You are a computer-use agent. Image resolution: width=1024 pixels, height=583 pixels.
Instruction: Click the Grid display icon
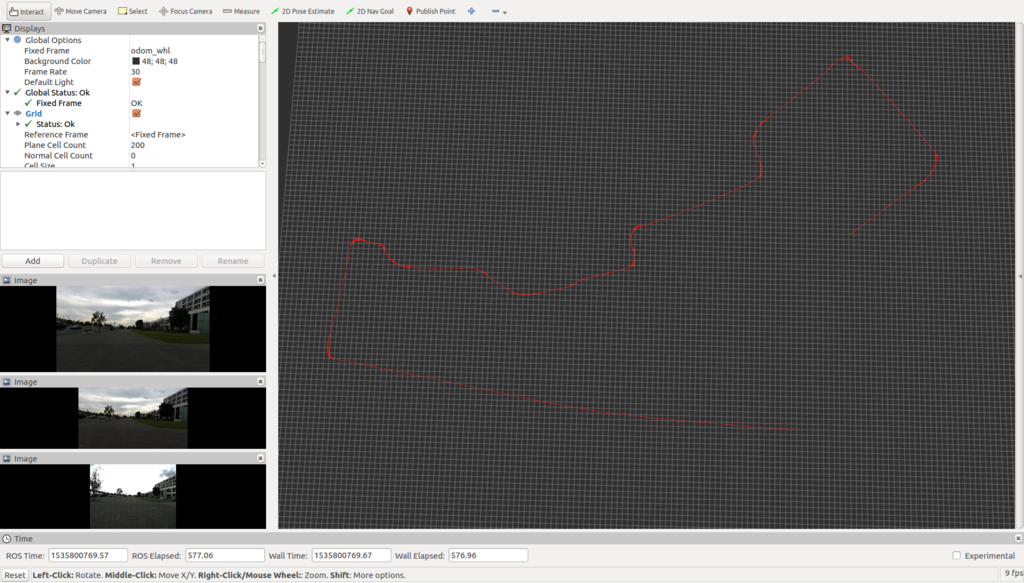click(18, 113)
